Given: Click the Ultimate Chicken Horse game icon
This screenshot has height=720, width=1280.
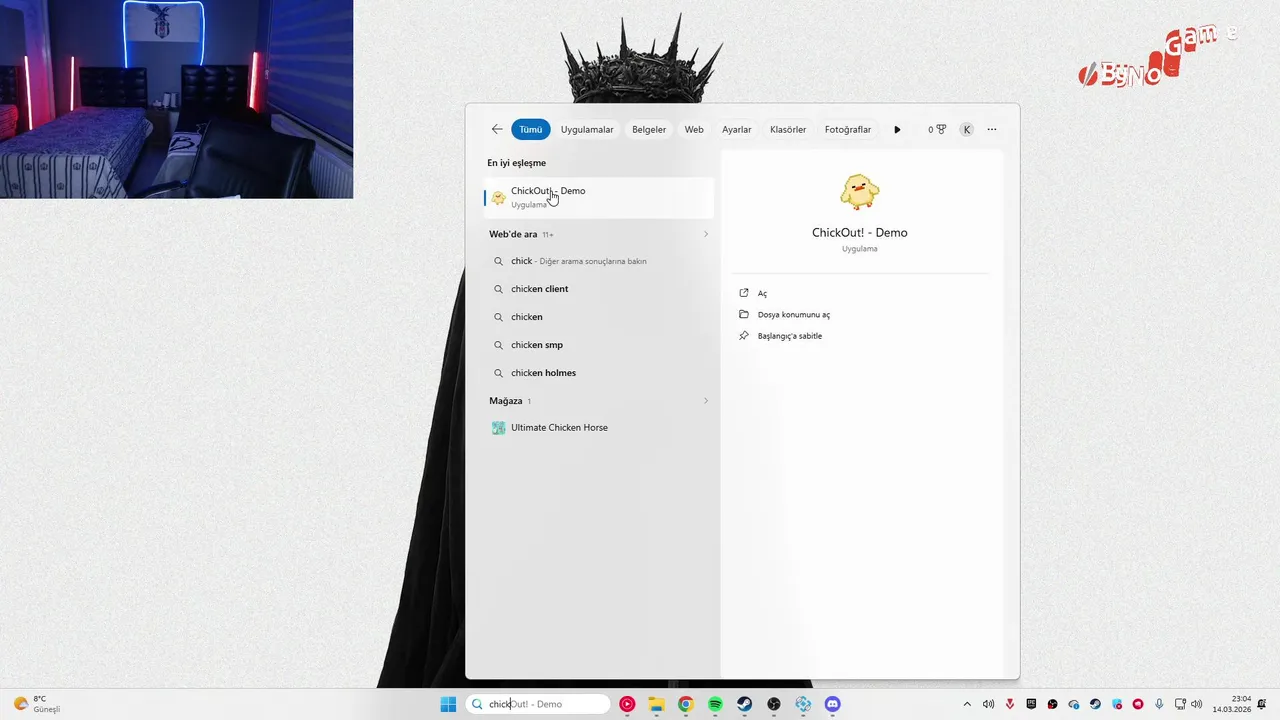Looking at the screenshot, I should point(498,427).
